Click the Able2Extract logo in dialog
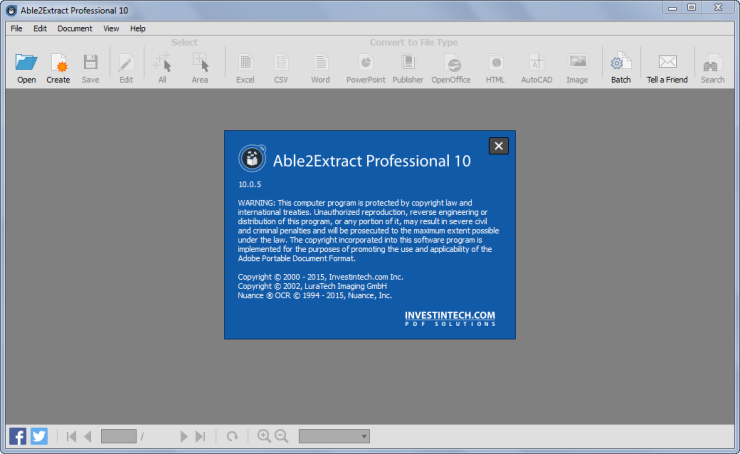 coord(252,159)
